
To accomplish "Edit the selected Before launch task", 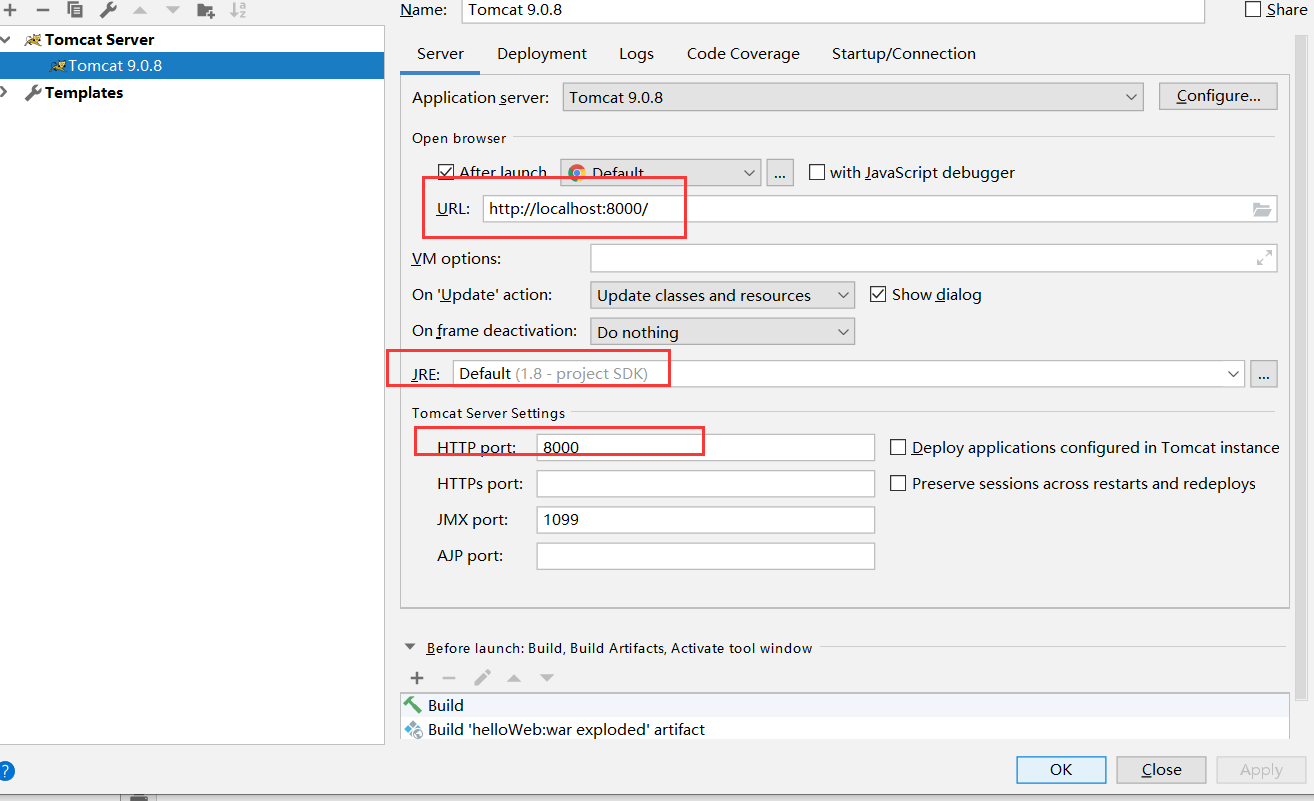I will click(x=482, y=677).
